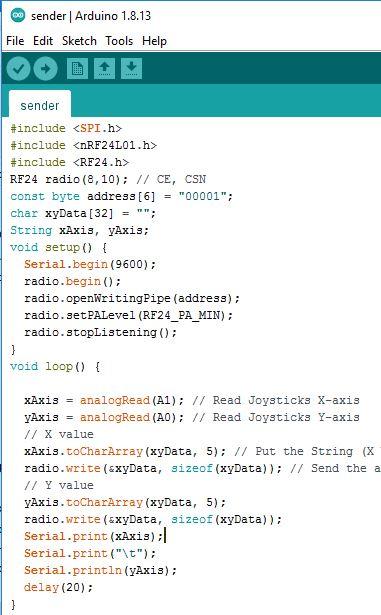Click the 'Serial.print(xAxis);' line

coord(93,536)
